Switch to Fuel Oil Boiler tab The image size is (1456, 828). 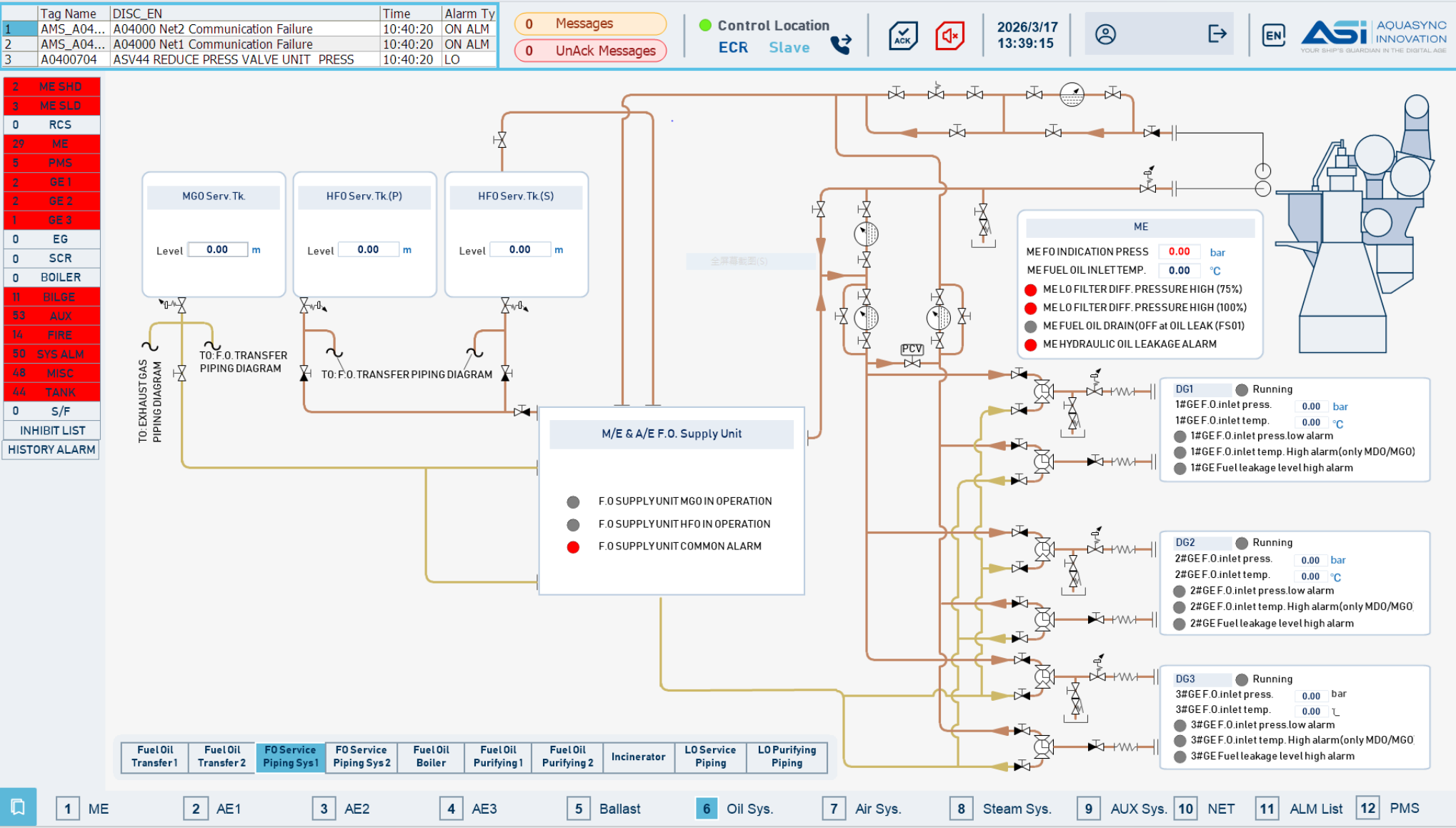point(431,757)
